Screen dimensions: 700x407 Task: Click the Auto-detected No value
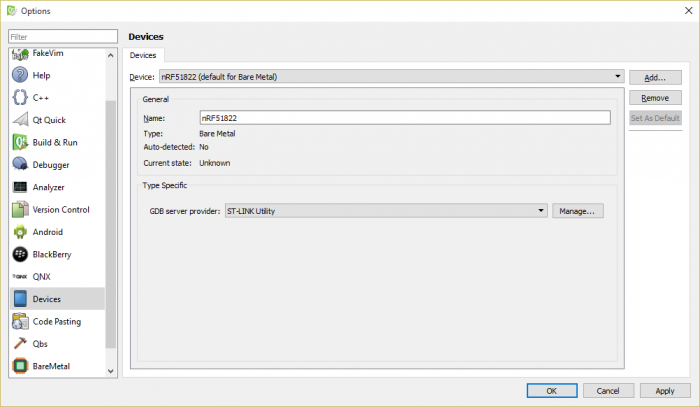(204, 147)
